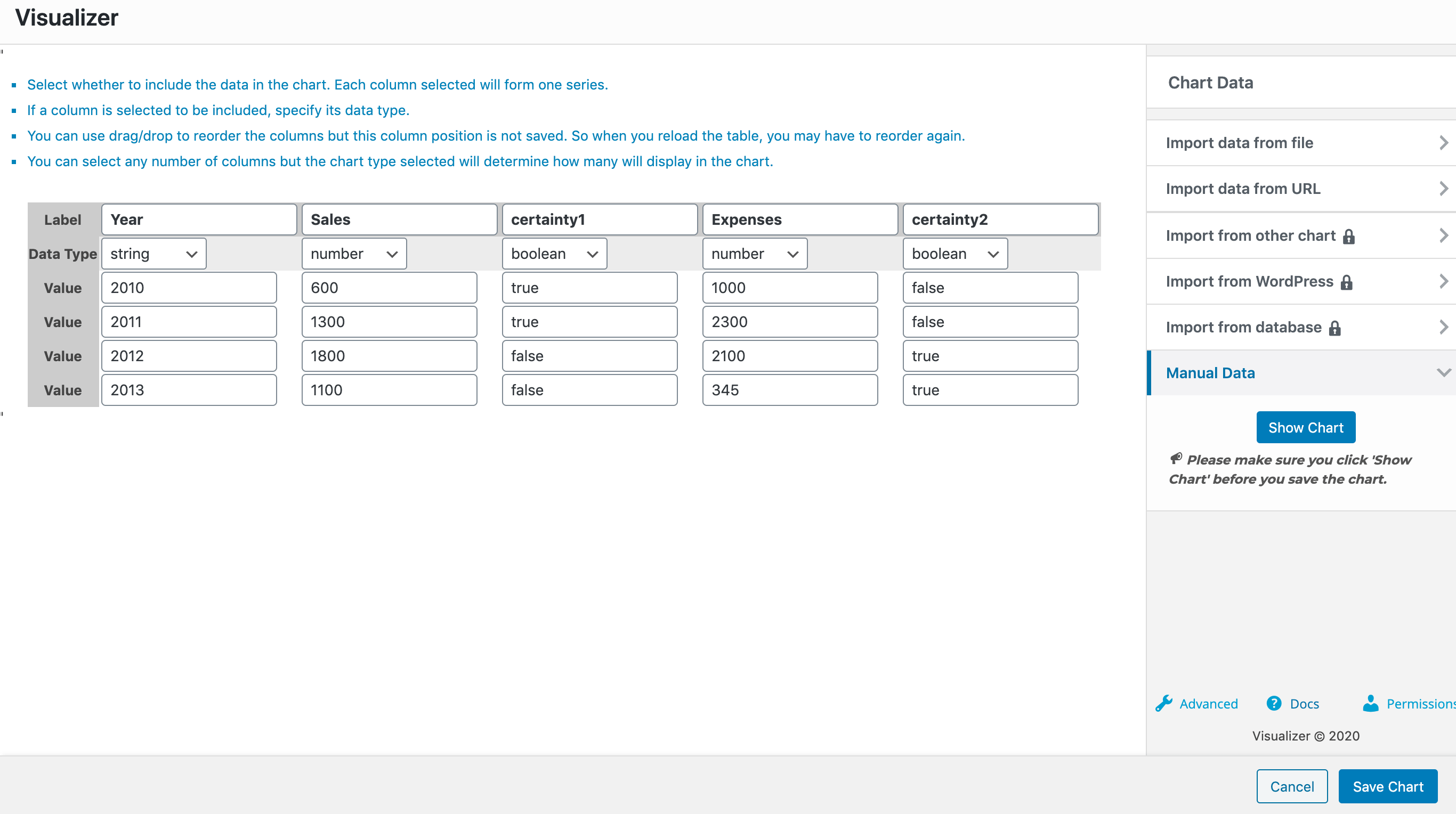Click the Permissions user icon
This screenshot has width=1456, height=814.
coord(1370,703)
